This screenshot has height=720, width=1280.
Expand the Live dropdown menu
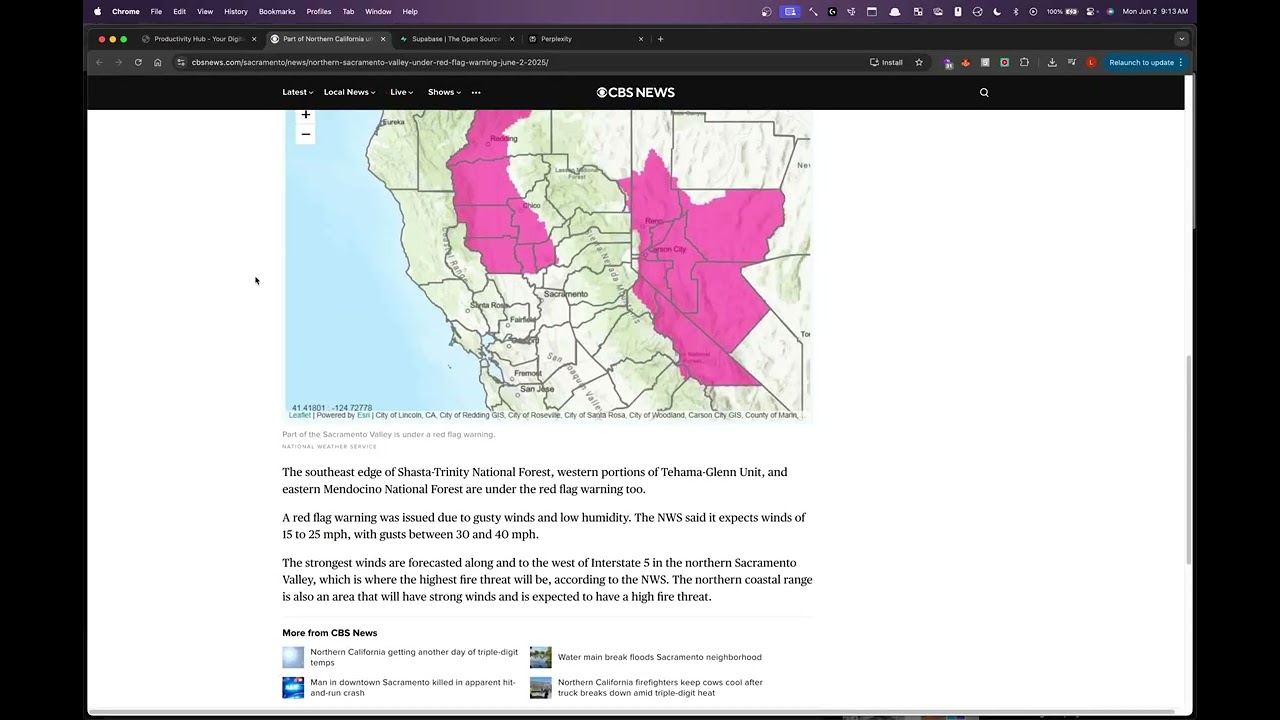401,92
